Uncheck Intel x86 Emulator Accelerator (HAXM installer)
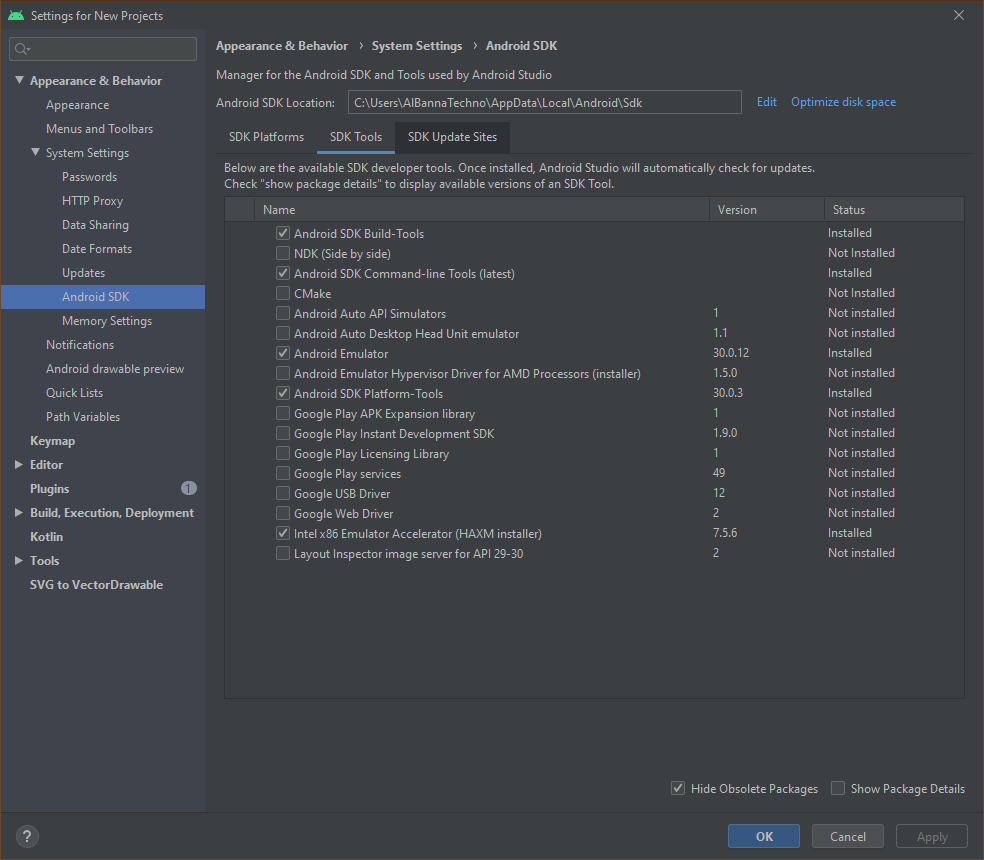 click(x=283, y=534)
